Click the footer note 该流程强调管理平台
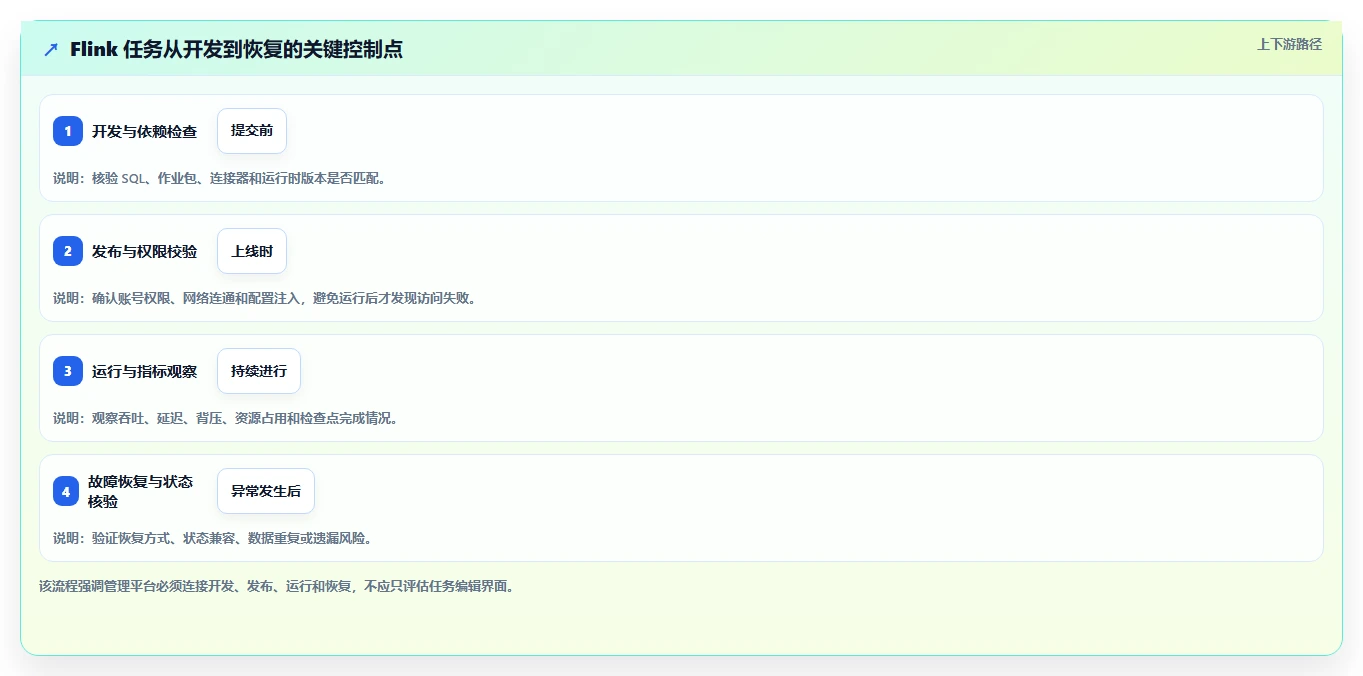1363x676 pixels. click(x=276, y=586)
